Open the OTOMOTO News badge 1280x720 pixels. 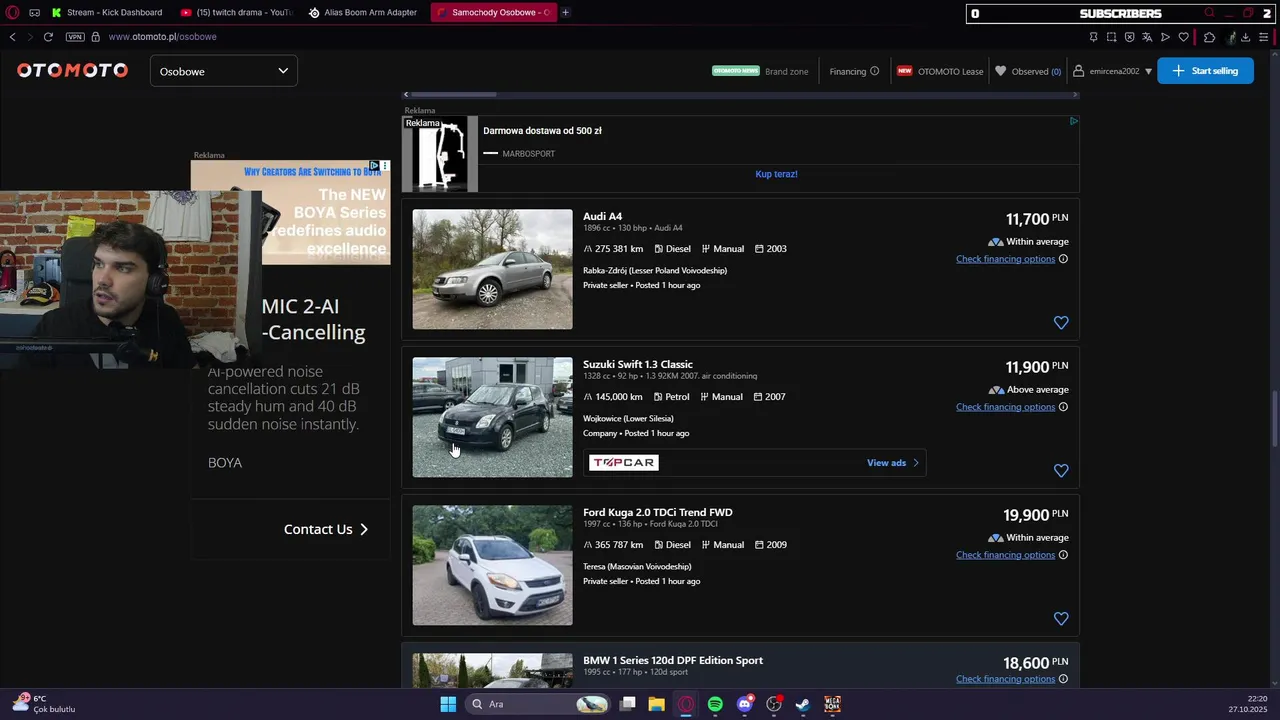736,71
